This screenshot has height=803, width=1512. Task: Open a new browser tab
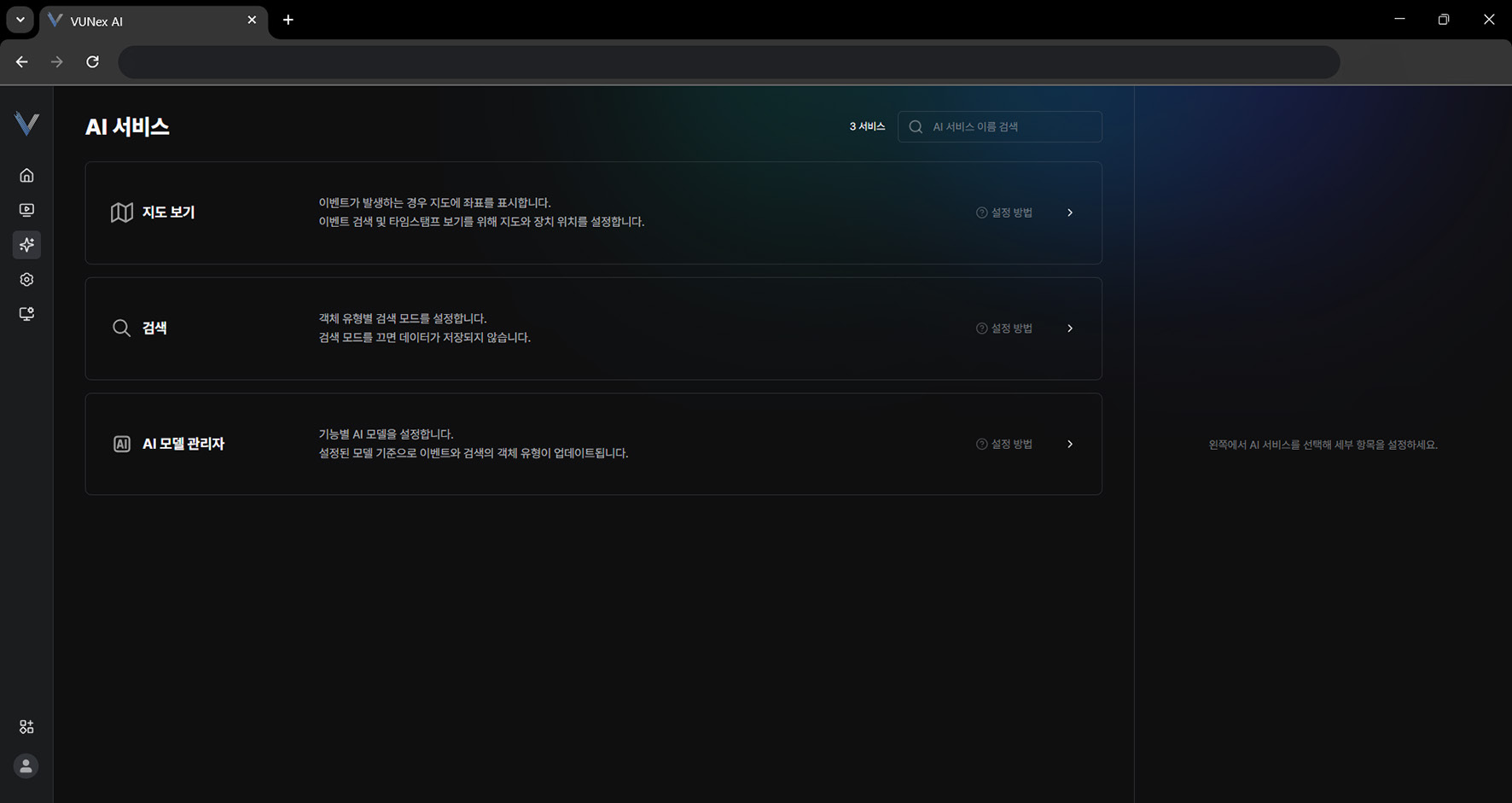(288, 20)
